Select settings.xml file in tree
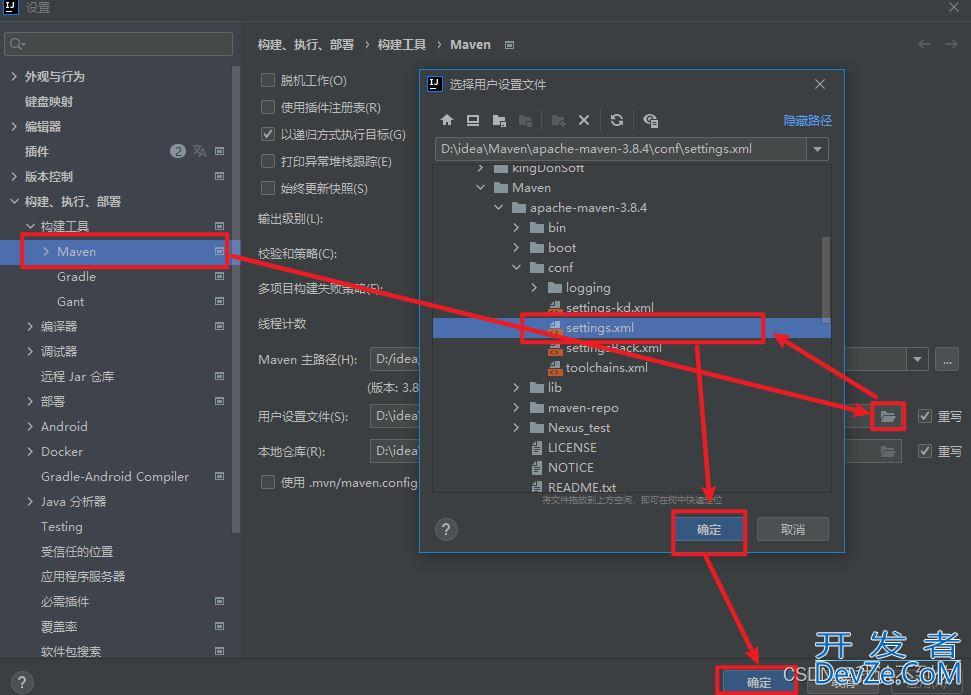Screen dimensions: 971x695 click(x=632, y=328)
